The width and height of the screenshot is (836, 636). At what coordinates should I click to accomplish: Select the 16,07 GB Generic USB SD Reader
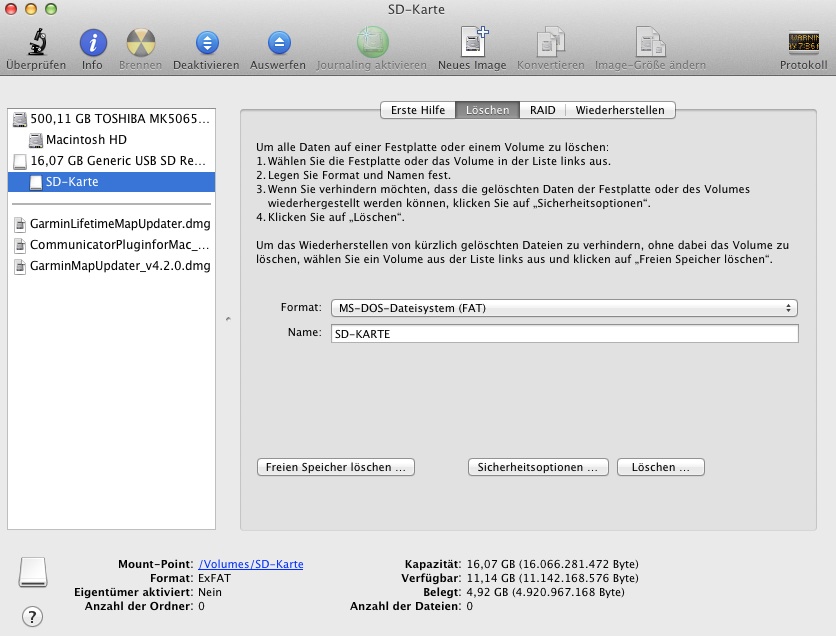[x=111, y=160]
